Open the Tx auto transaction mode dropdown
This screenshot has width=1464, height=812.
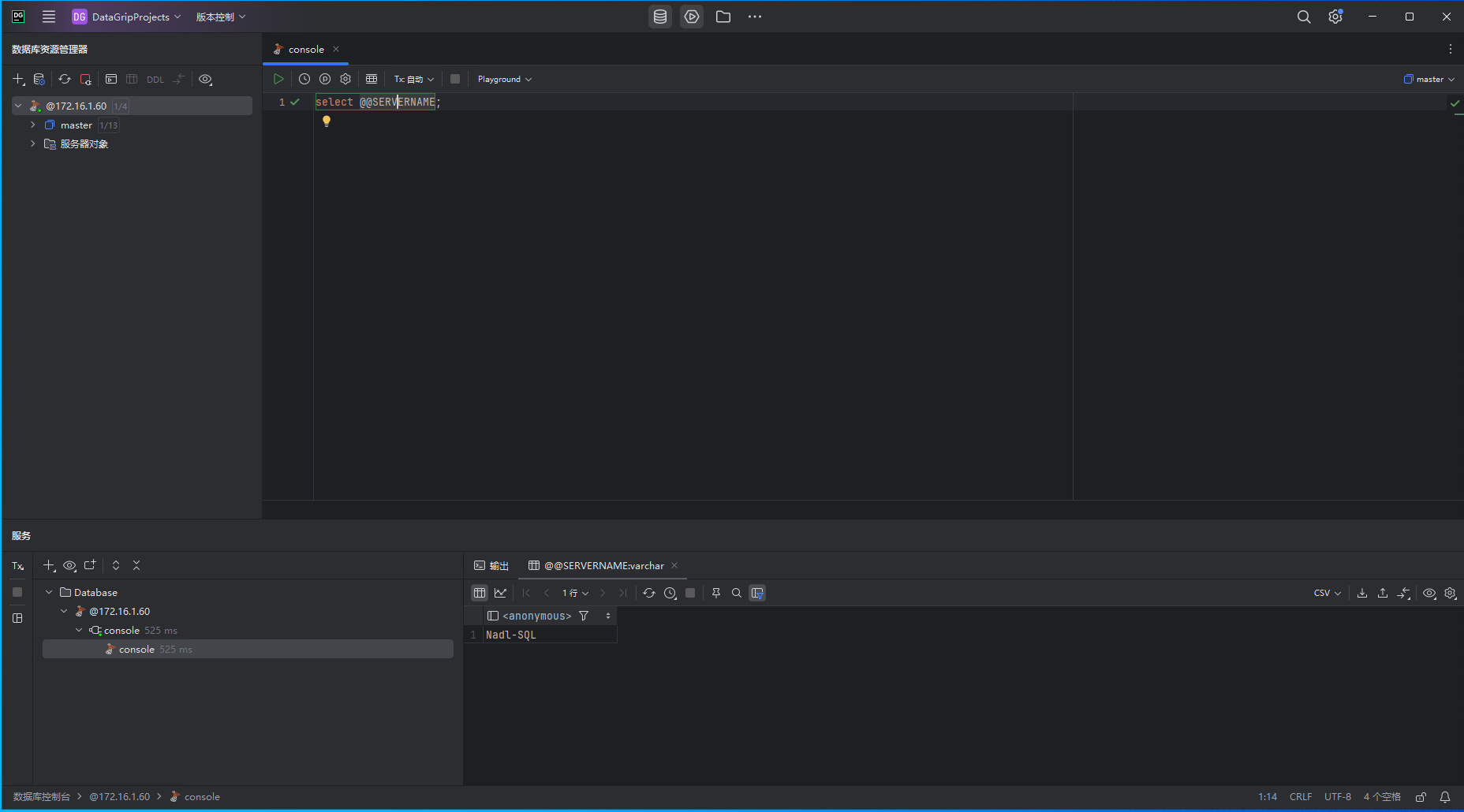pyautogui.click(x=414, y=79)
